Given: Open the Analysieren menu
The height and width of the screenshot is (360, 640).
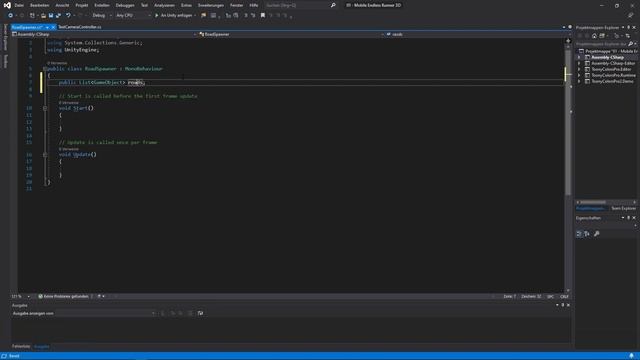Looking at the screenshot, I should tap(164, 5).
